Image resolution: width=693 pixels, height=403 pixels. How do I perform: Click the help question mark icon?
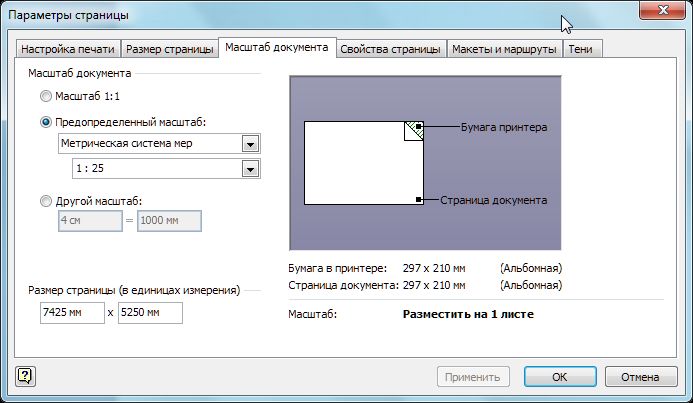25,376
